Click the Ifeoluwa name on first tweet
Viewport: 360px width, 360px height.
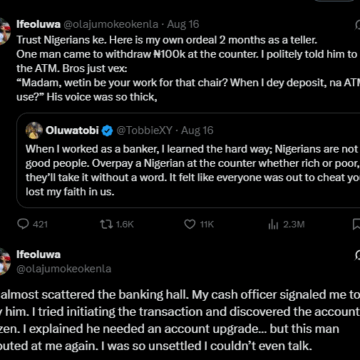click(x=39, y=24)
